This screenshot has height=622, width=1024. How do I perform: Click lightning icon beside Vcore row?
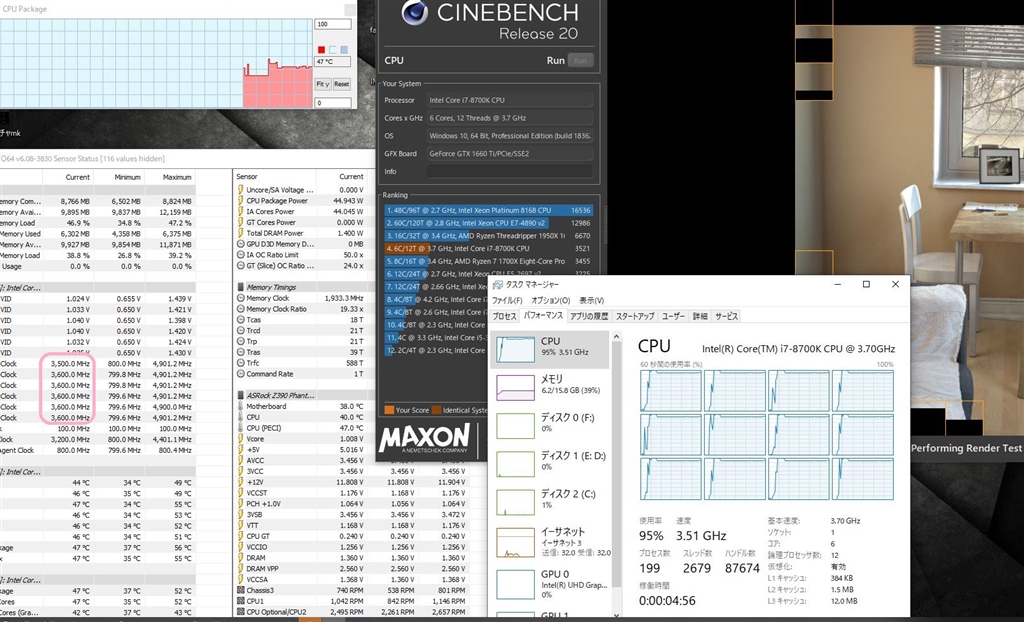point(240,439)
